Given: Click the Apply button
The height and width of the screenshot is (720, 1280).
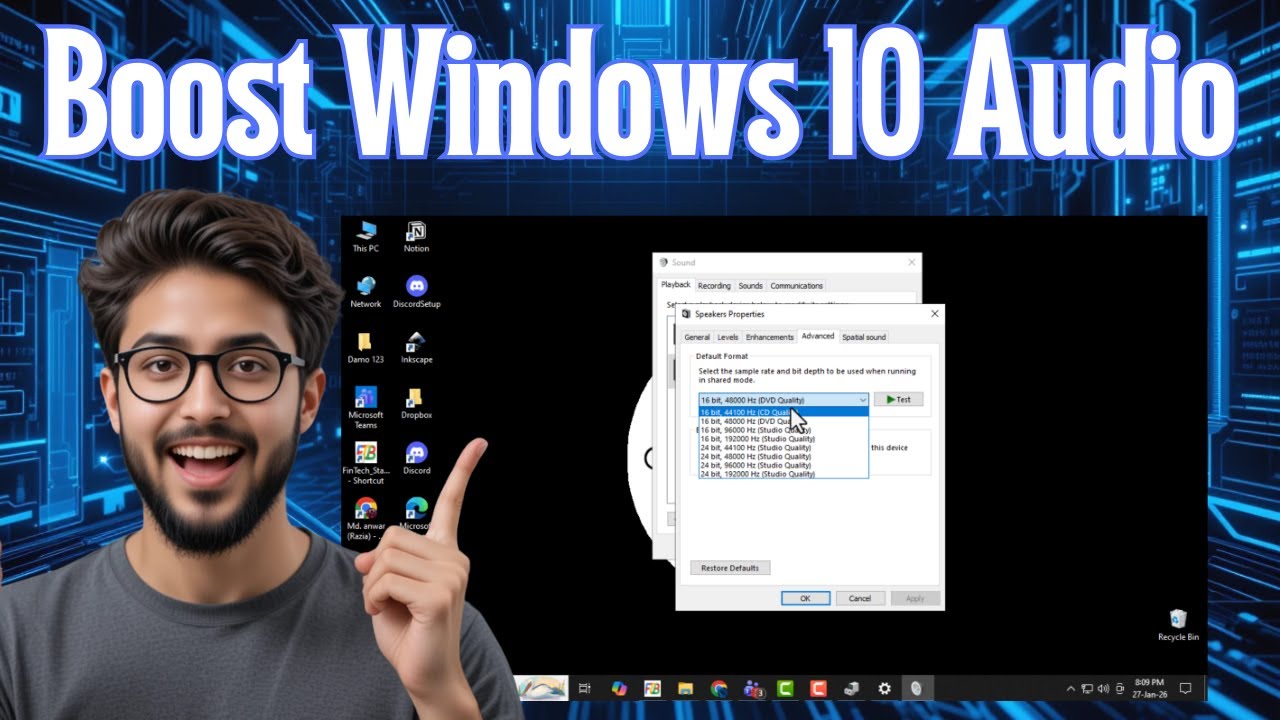Looking at the screenshot, I should click(915, 598).
